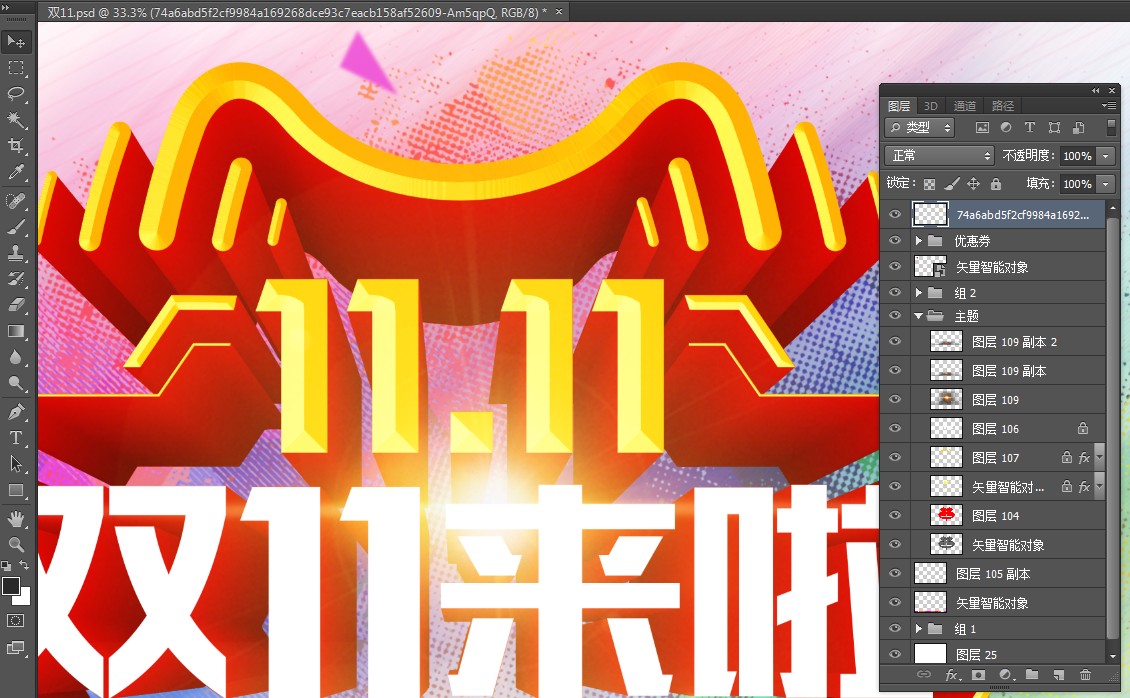Reset default foreground and background colors
This screenshot has height=698, width=1130.
(6, 566)
